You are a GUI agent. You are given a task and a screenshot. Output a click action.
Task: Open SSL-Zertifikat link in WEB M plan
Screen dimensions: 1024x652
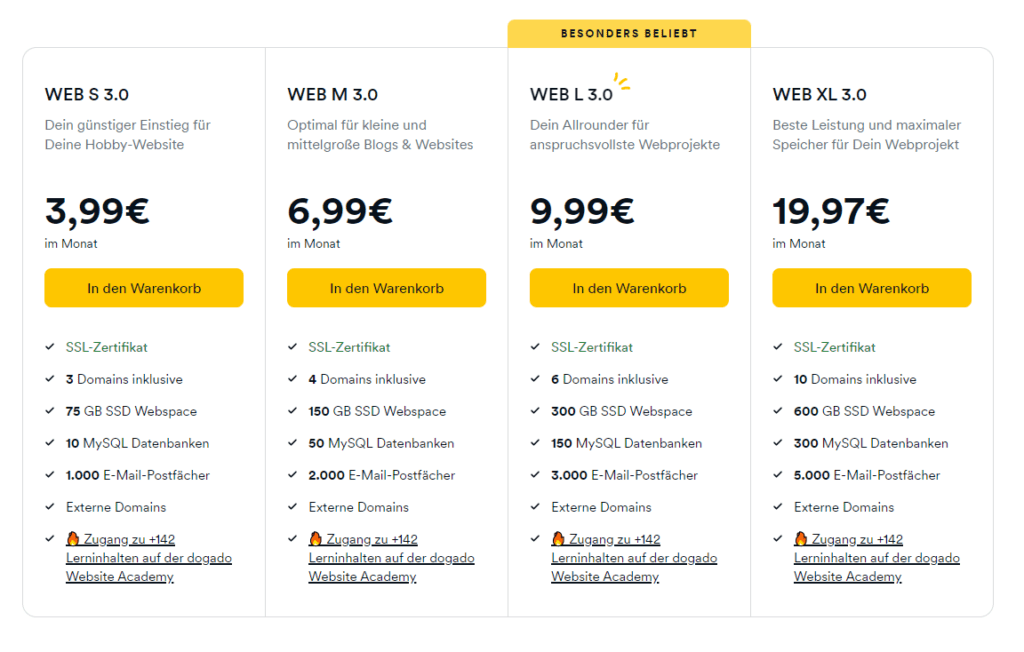(349, 348)
